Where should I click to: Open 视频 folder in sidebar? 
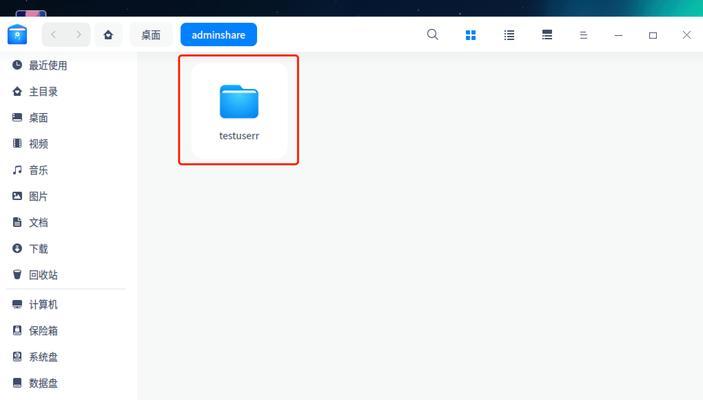click(x=39, y=143)
